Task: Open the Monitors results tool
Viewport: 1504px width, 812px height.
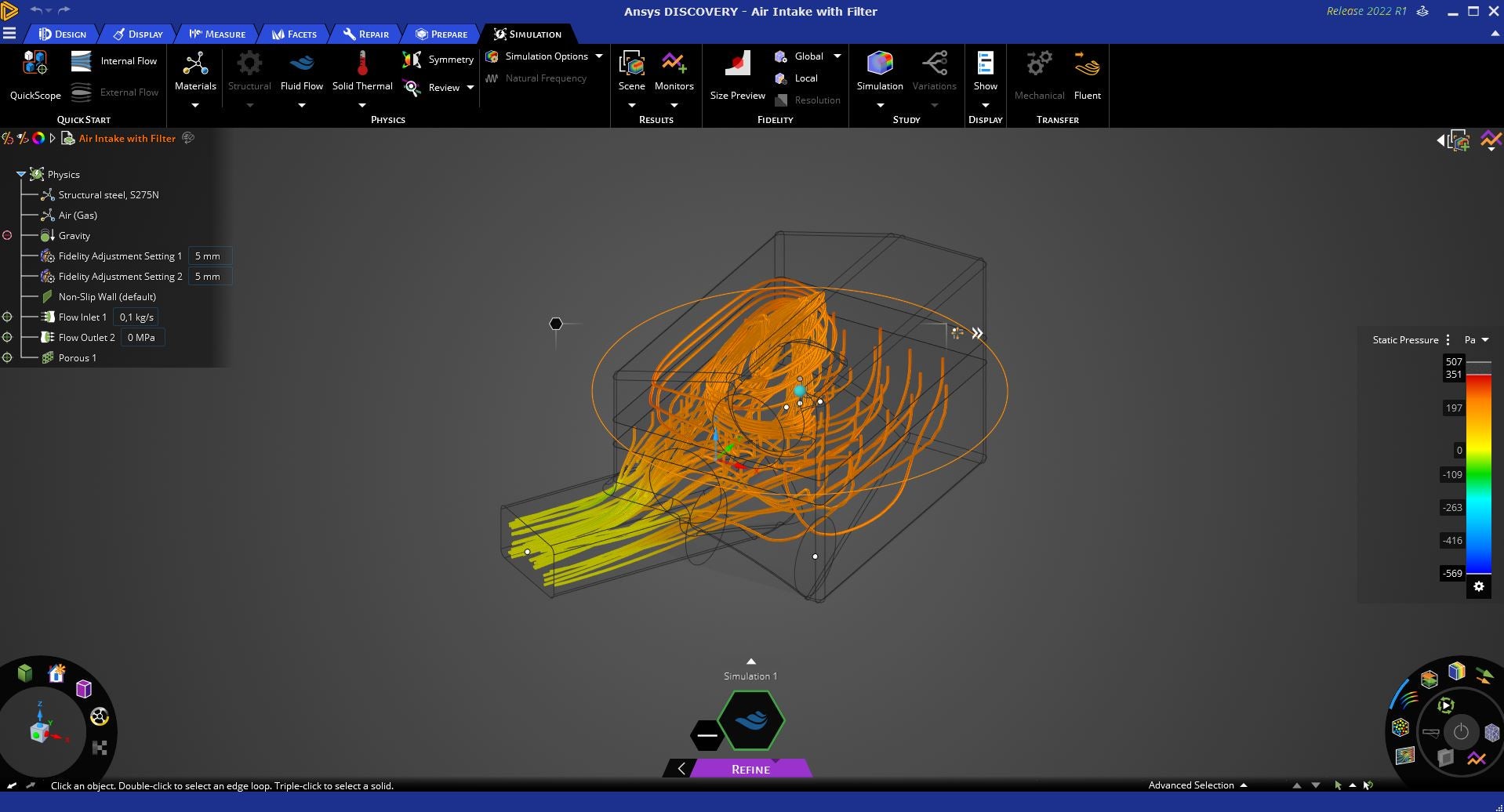Action: pos(674,71)
